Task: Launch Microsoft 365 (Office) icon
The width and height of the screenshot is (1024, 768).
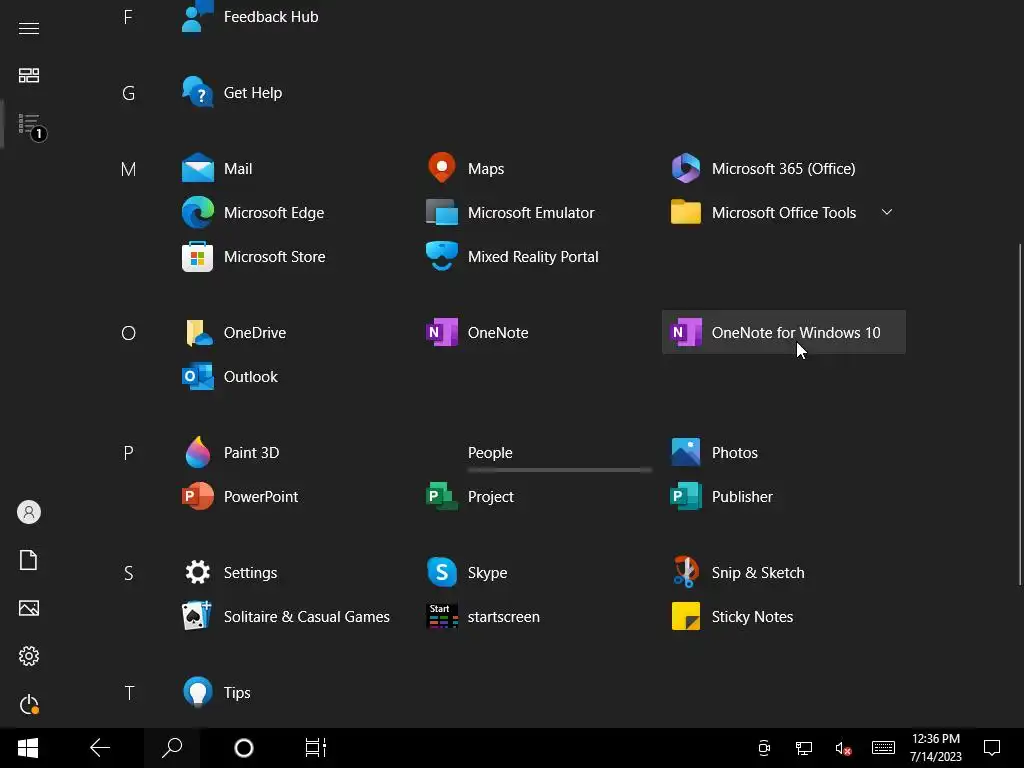Action: point(686,168)
